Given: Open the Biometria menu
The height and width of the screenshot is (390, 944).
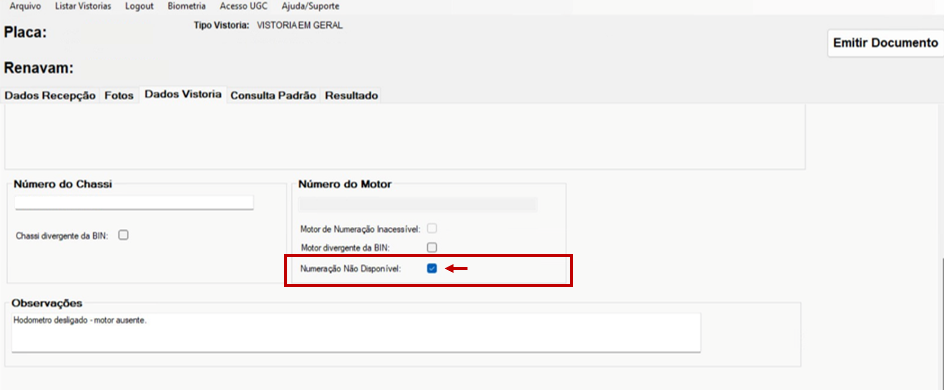Looking at the screenshot, I should (187, 7).
